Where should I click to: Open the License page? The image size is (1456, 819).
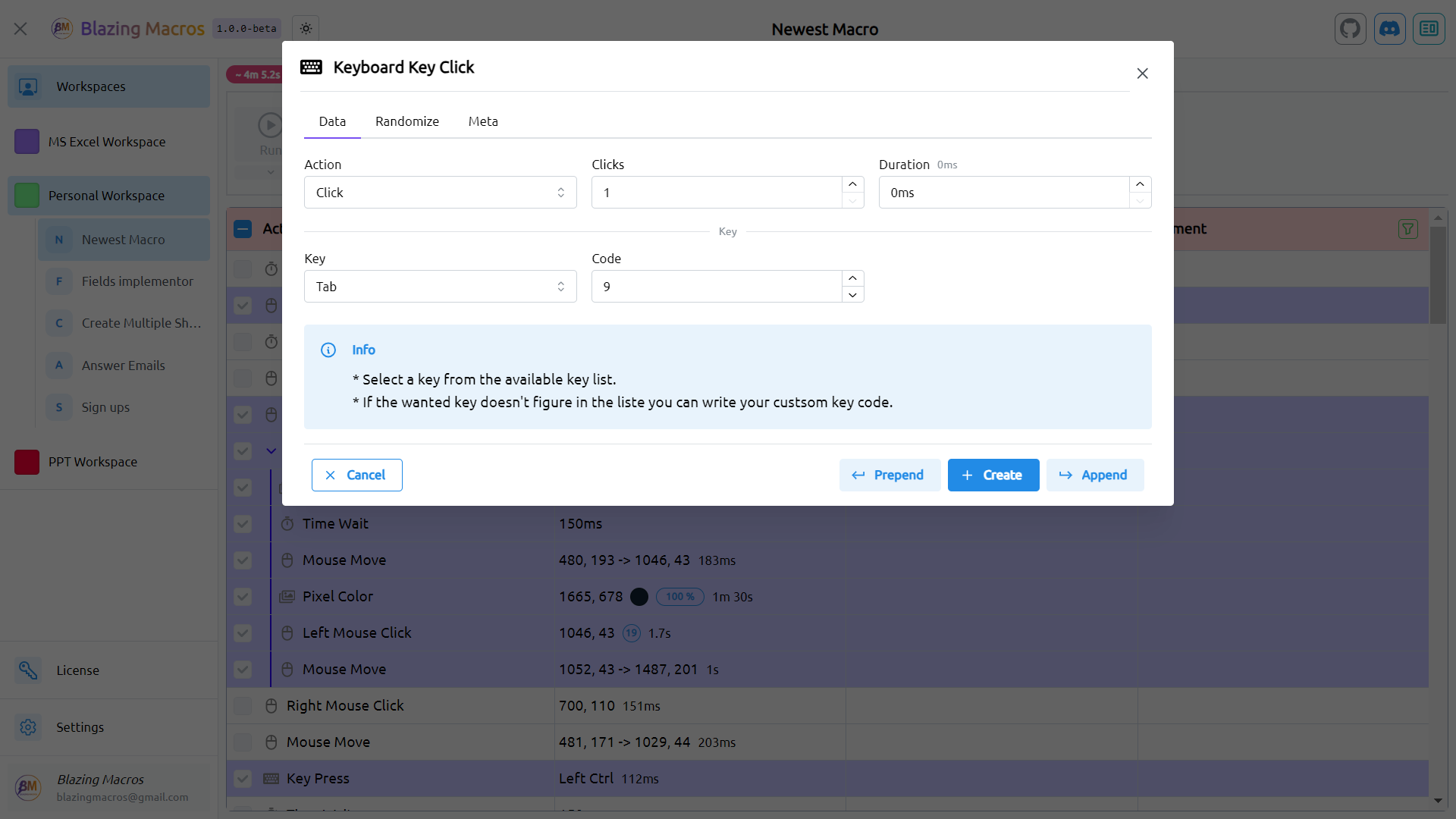[x=109, y=670]
